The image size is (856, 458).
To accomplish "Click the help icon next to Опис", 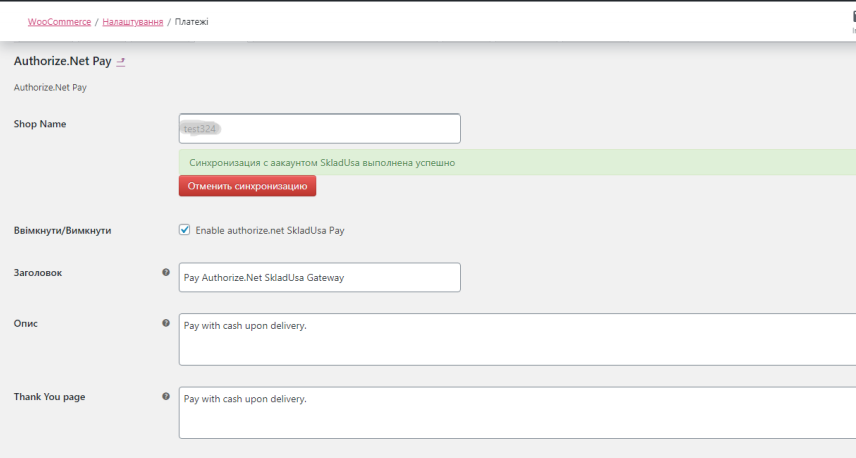I will [x=166, y=323].
